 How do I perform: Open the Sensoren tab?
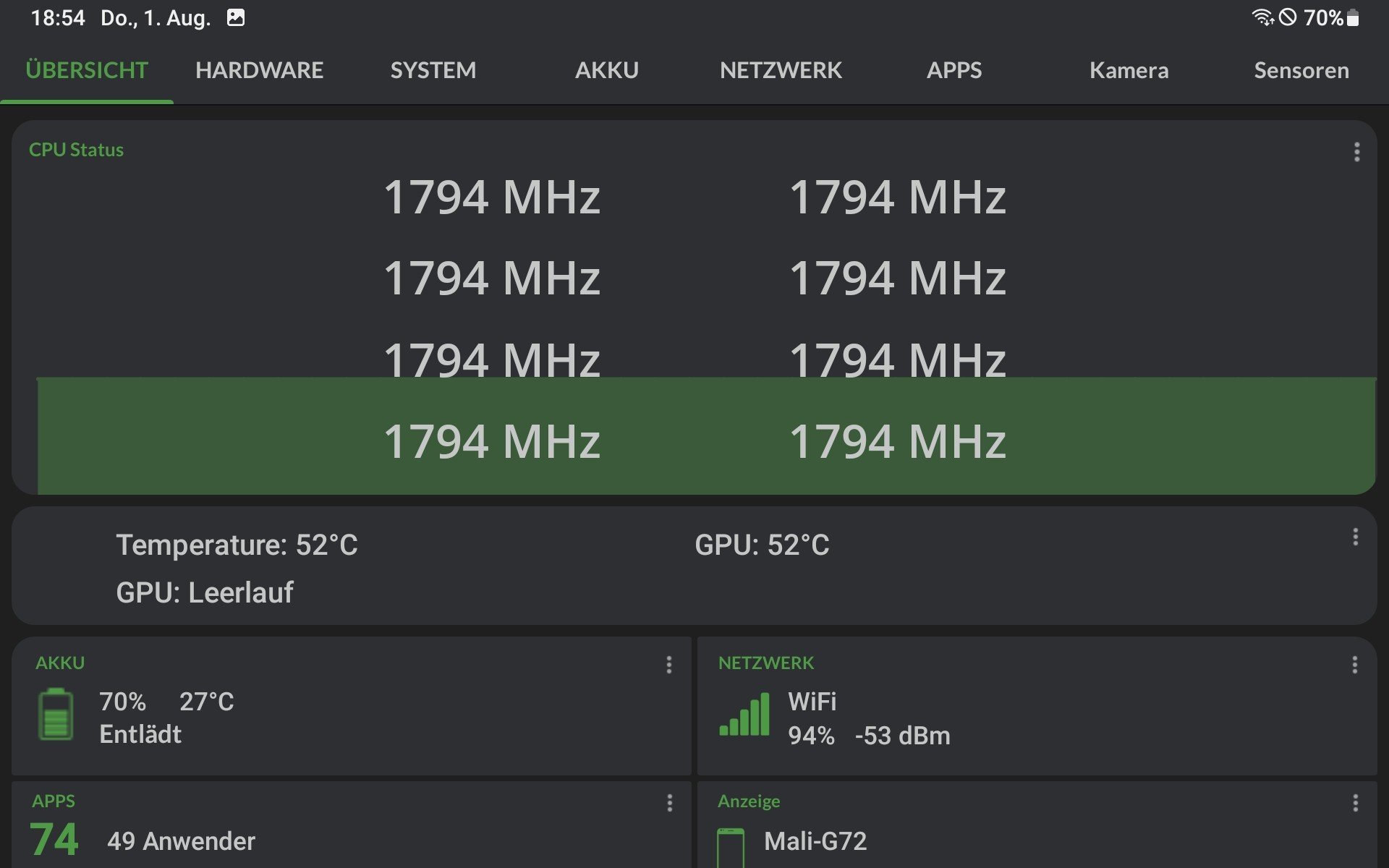click(1301, 70)
